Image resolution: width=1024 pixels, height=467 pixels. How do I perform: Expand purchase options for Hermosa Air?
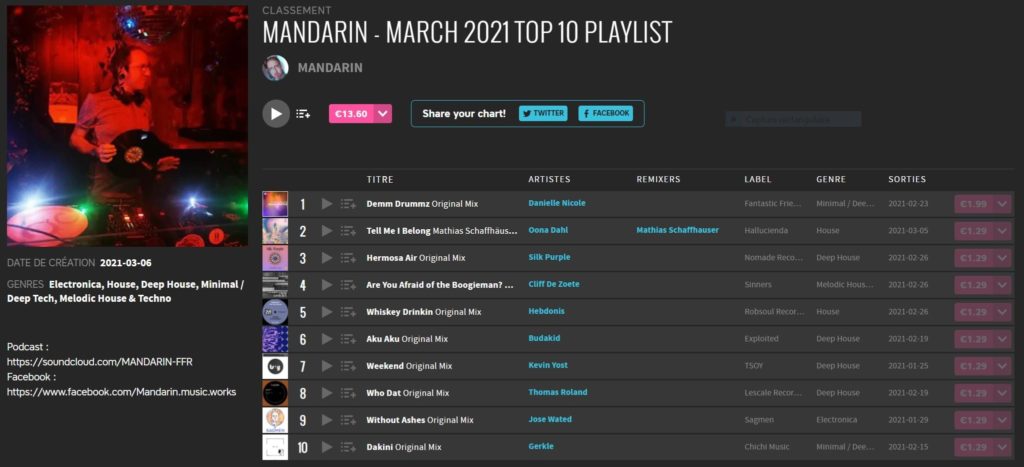click(x=1002, y=258)
